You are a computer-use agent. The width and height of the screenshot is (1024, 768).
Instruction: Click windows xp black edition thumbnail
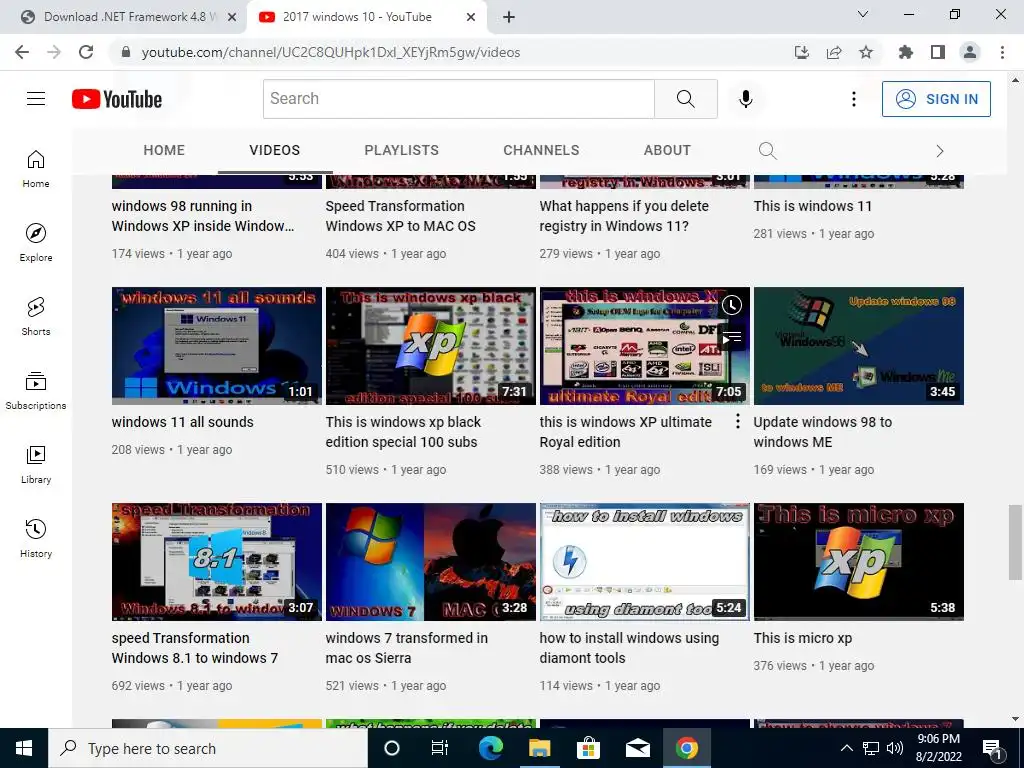point(430,346)
